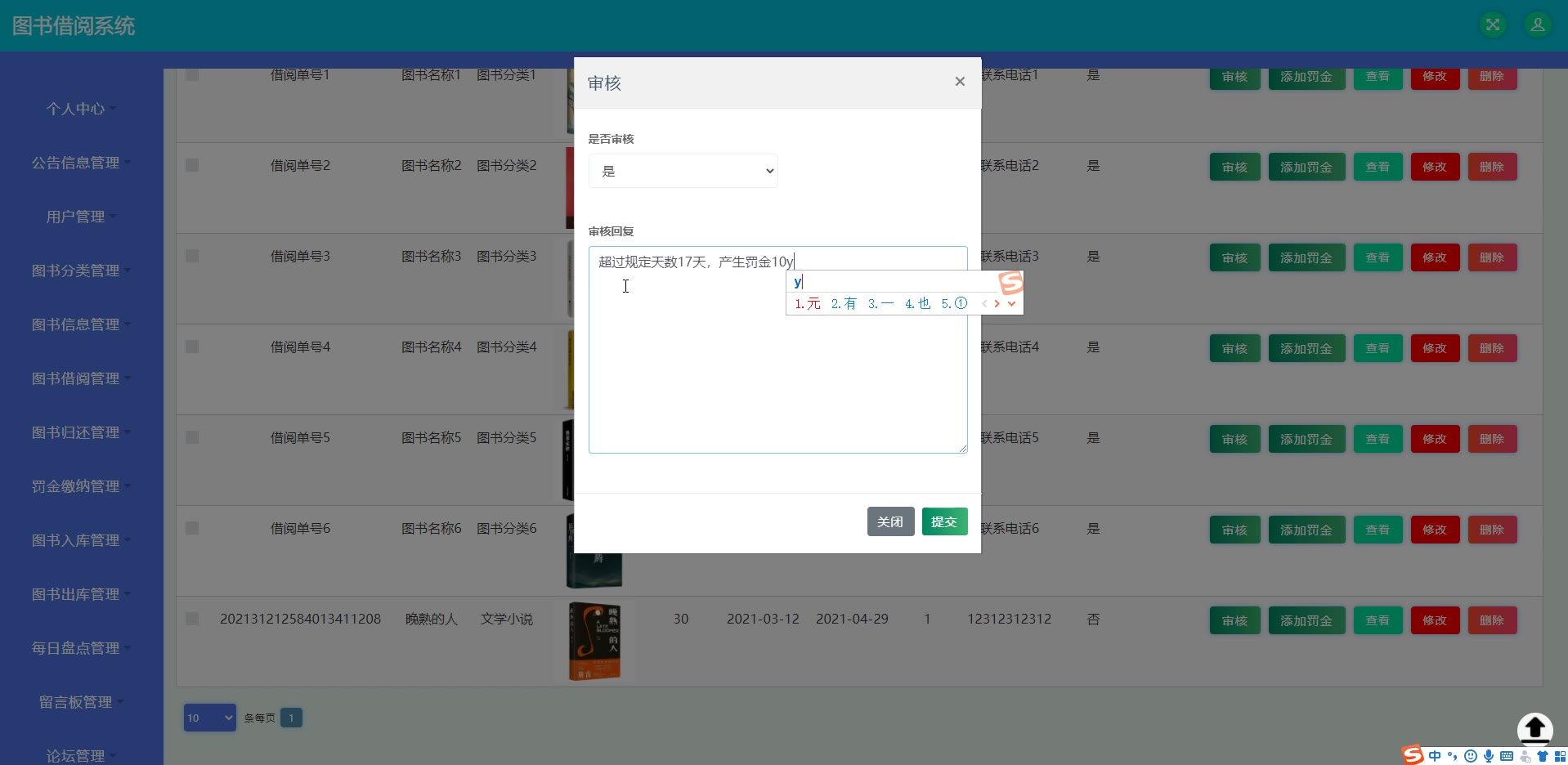Open the IME skin shirt icon
Image resolution: width=1568 pixels, height=765 pixels.
pos(1543,756)
